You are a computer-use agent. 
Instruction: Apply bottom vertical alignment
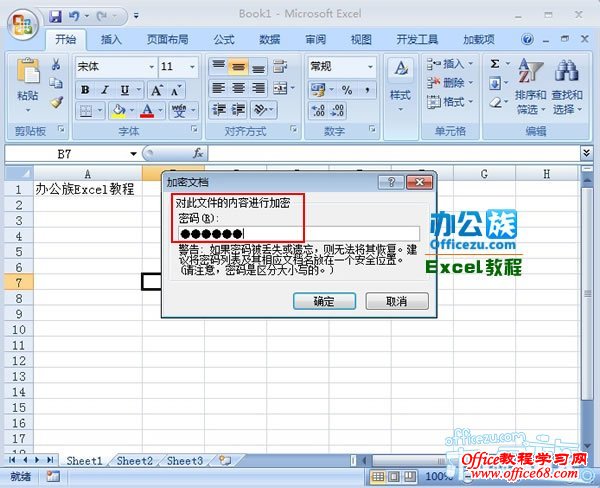pos(258,67)
